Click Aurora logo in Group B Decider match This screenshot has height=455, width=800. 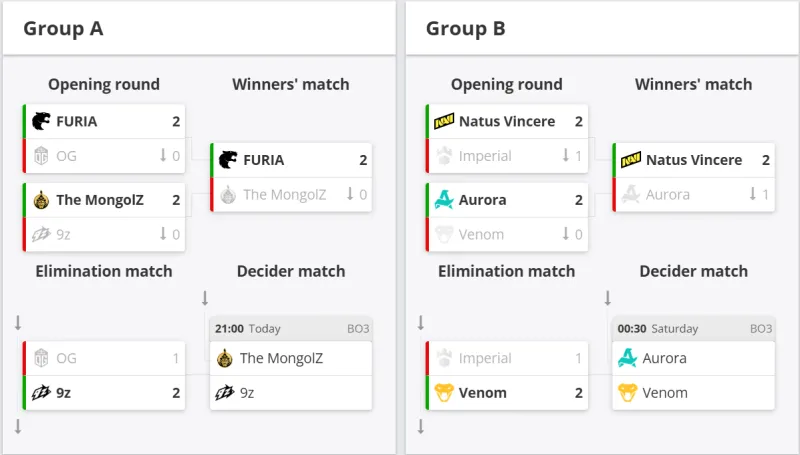pos(628,358)
